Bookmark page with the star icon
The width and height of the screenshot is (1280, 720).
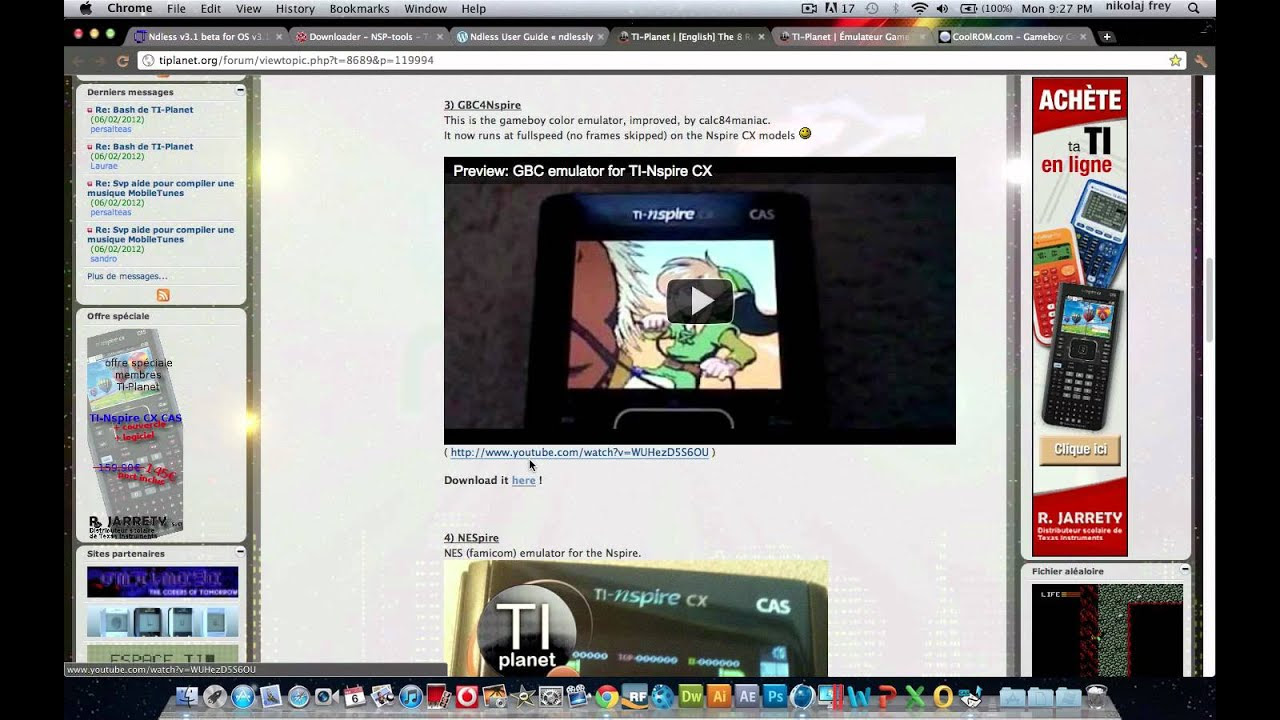pos(1175,60)
